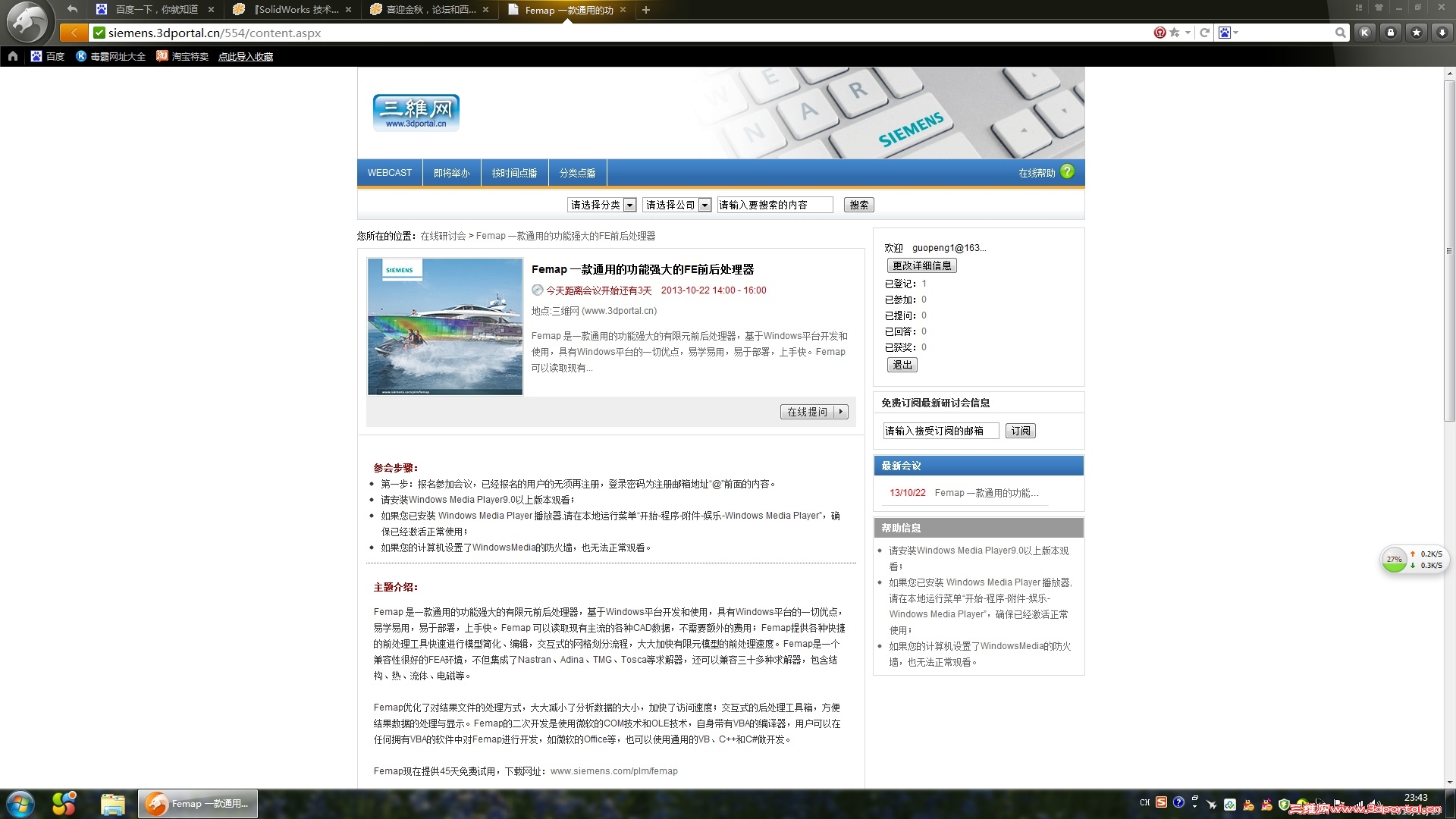1456x819 pixels.
Task: Expand the favorites star dropdown arrow
Action: coord(1188,33)
